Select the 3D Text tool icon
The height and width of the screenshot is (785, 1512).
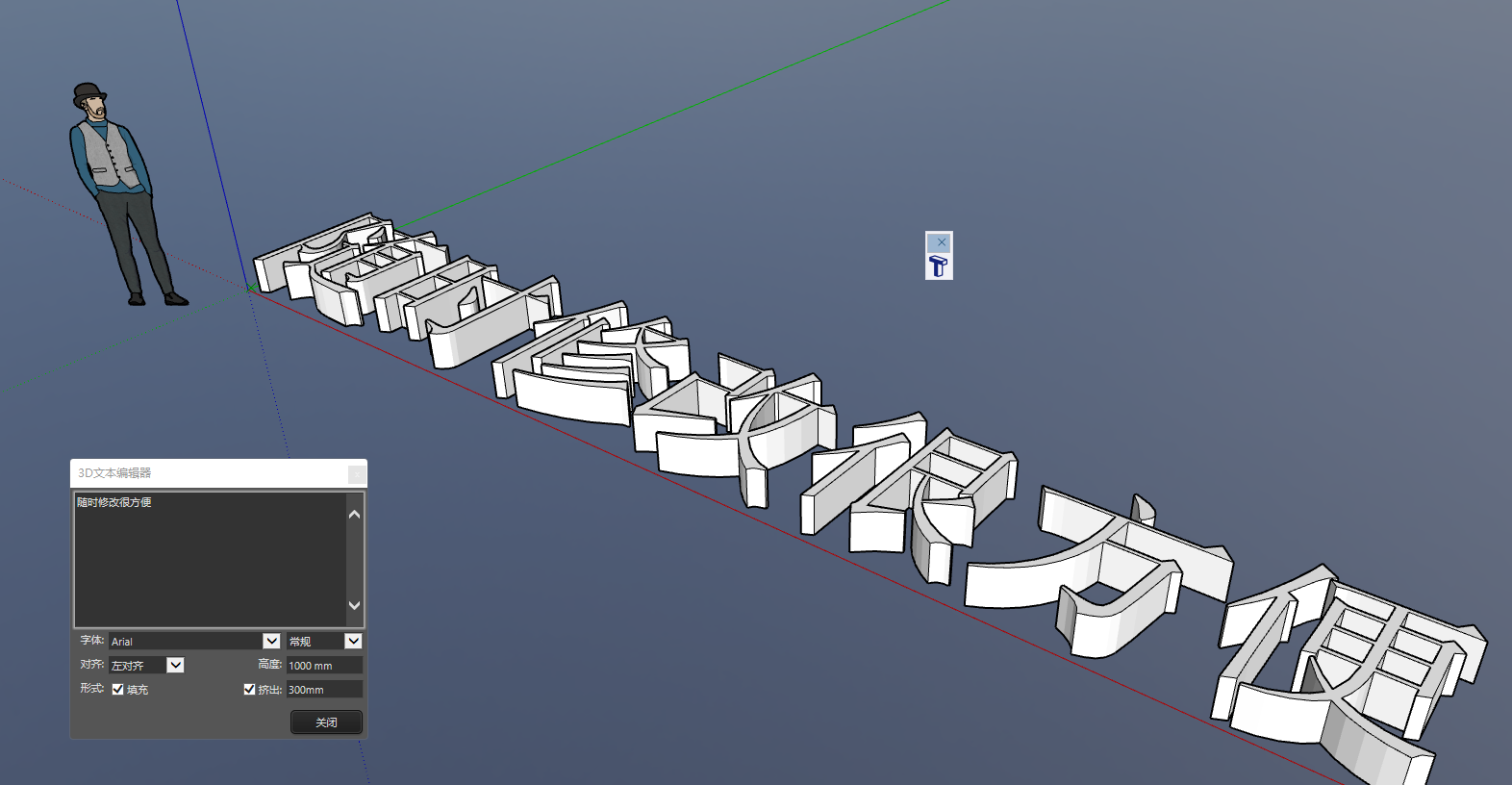[939, 266]
